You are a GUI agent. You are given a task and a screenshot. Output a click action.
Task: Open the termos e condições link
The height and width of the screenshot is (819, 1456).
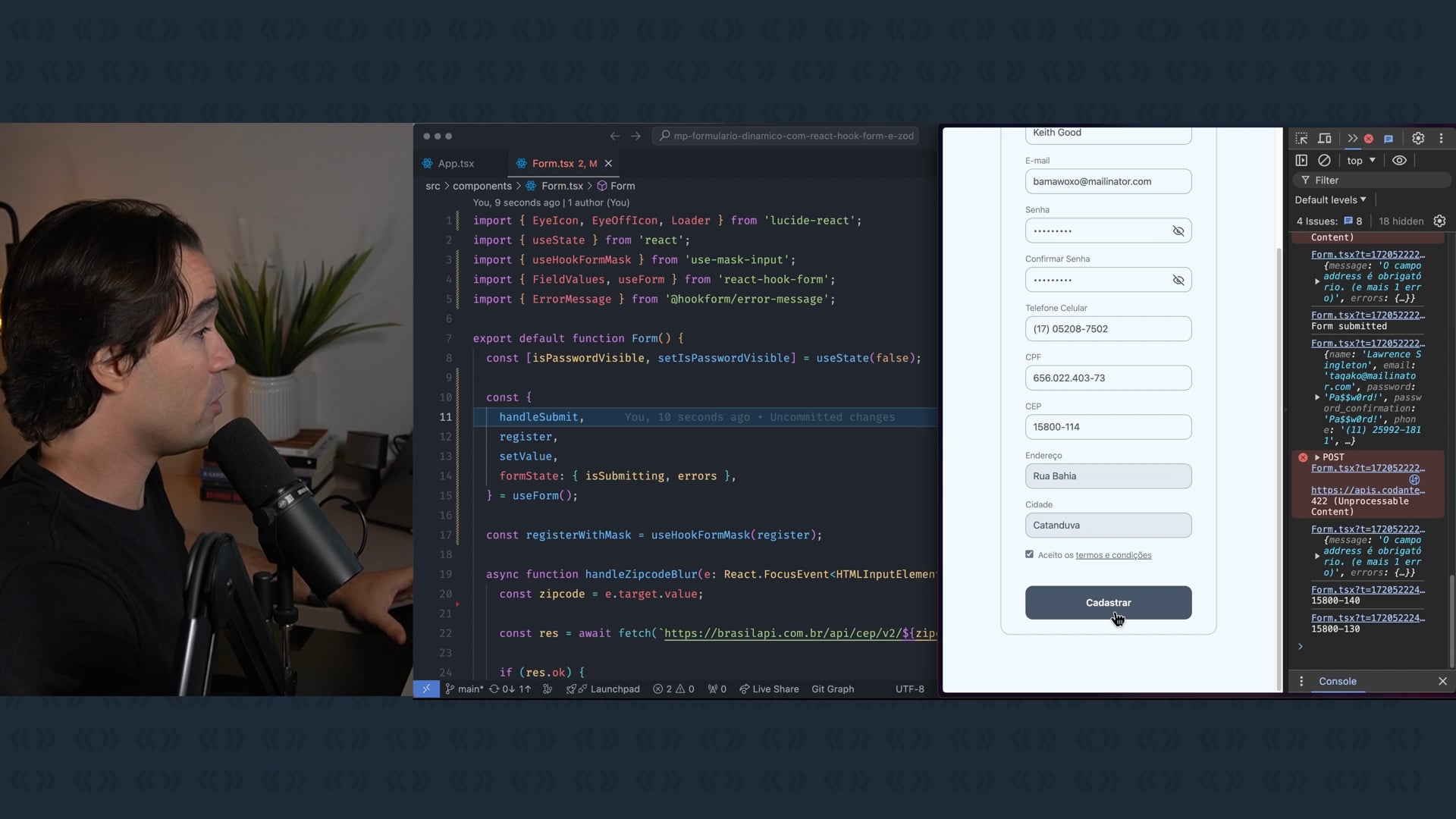tap(1113, 556)
